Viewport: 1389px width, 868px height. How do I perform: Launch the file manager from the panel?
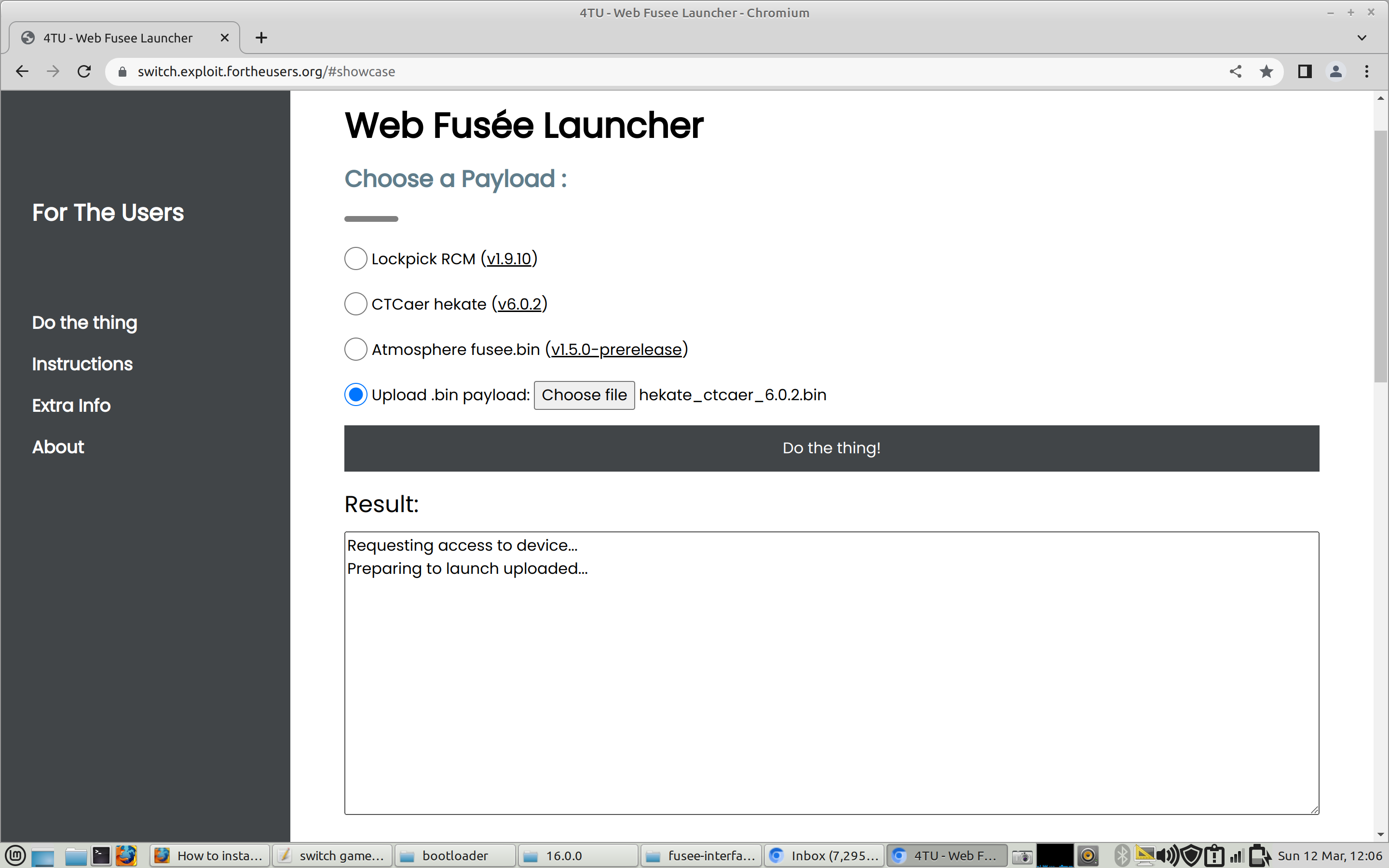pos(75,856)
